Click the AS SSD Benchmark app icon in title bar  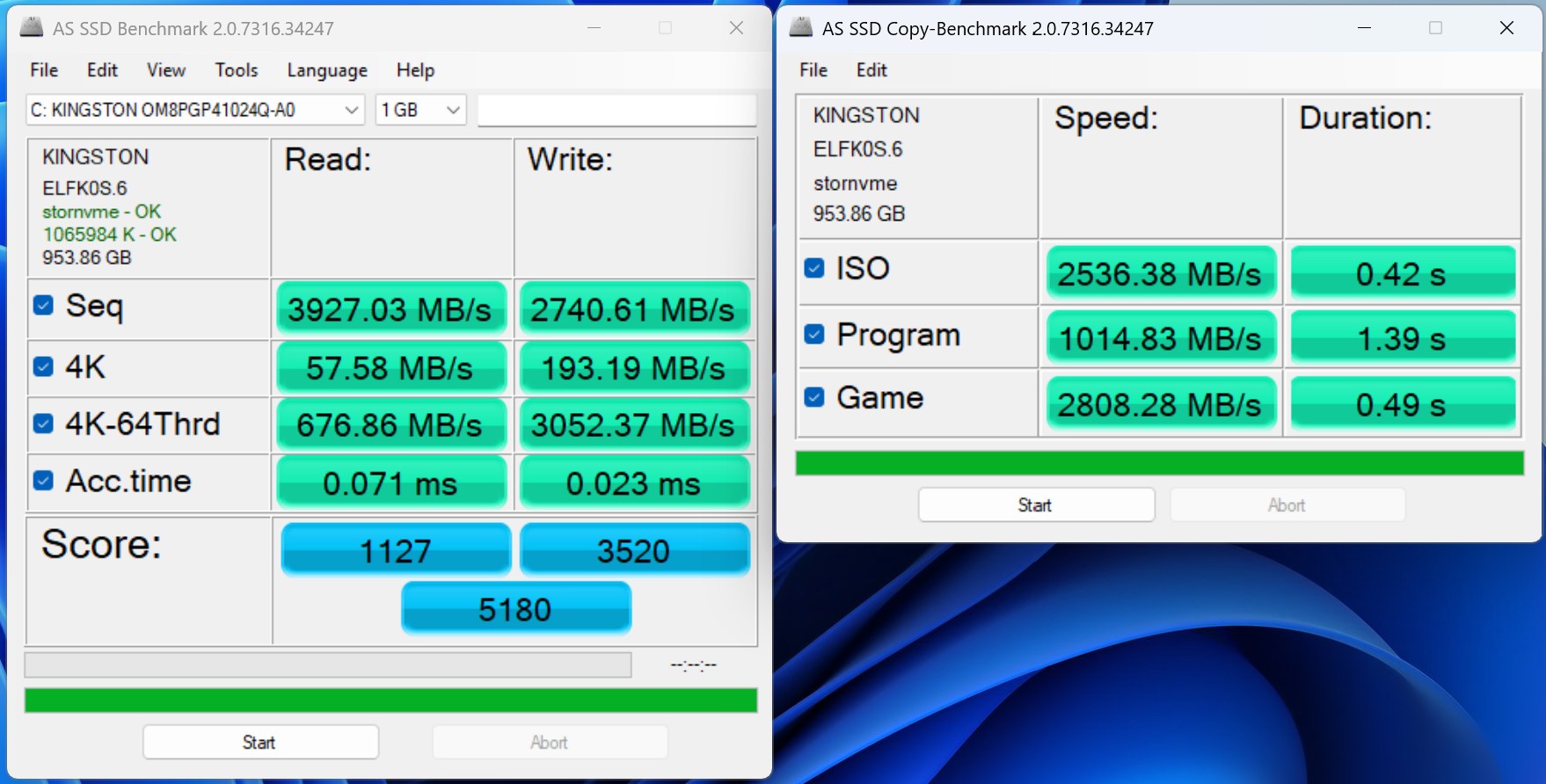click(x=32, y=27)
